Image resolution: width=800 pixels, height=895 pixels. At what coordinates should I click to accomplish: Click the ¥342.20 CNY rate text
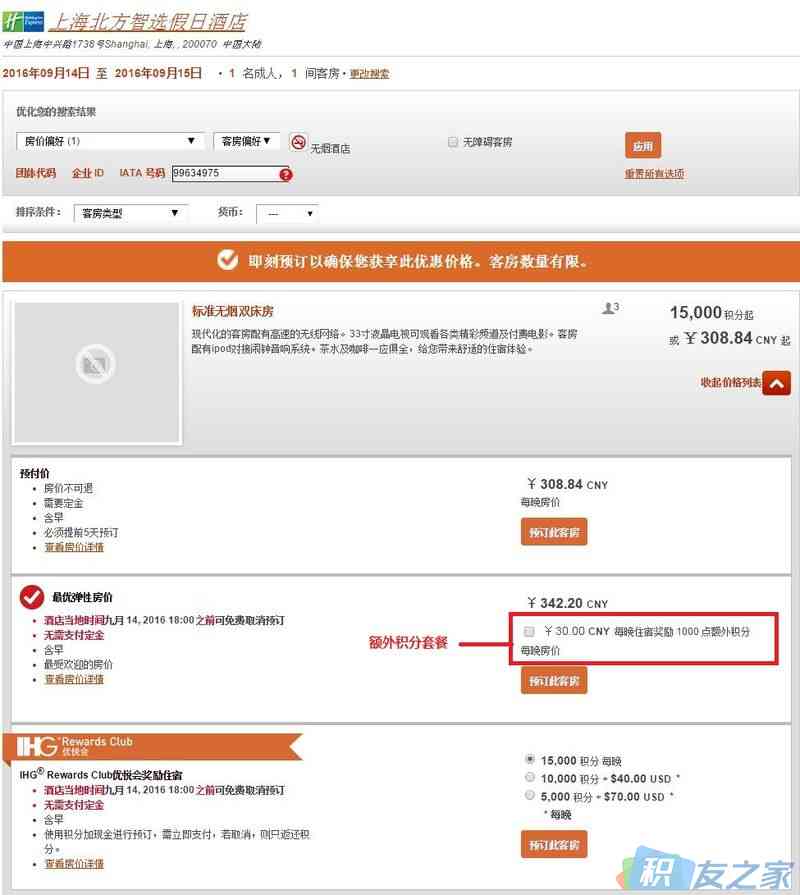[x=568, y=603]
